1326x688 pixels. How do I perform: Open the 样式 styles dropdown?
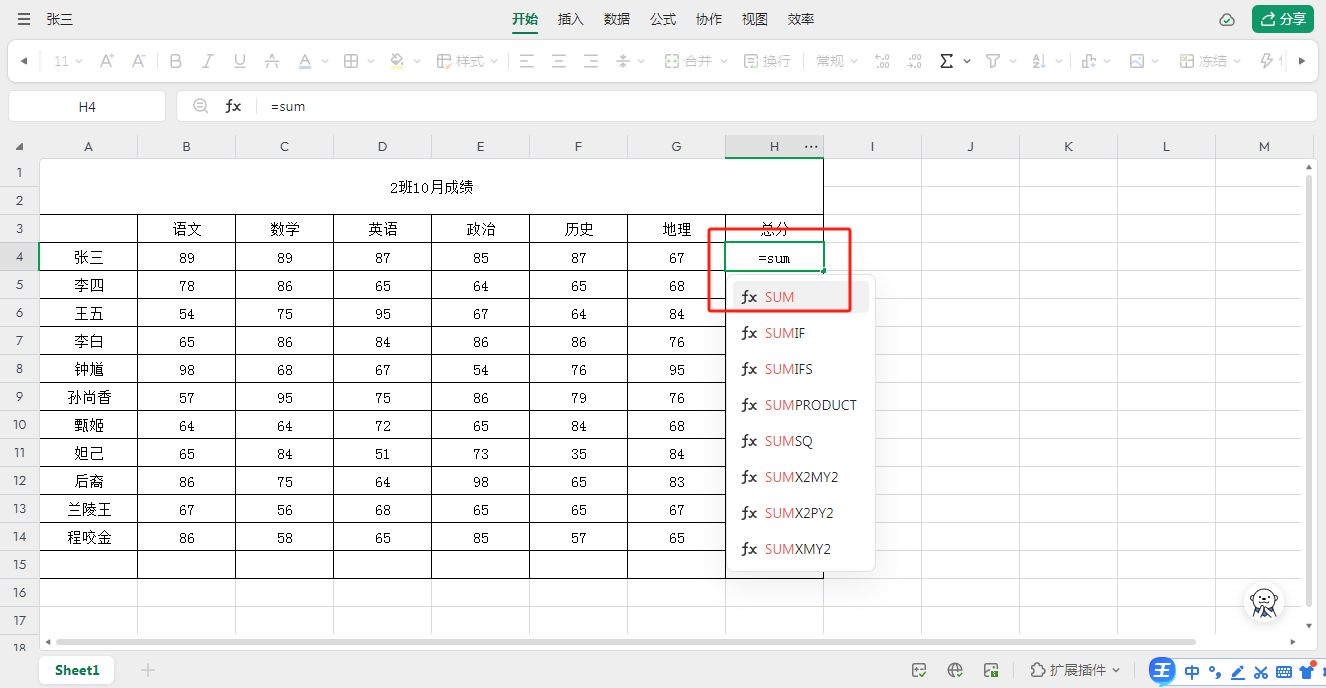coord(467,61)
